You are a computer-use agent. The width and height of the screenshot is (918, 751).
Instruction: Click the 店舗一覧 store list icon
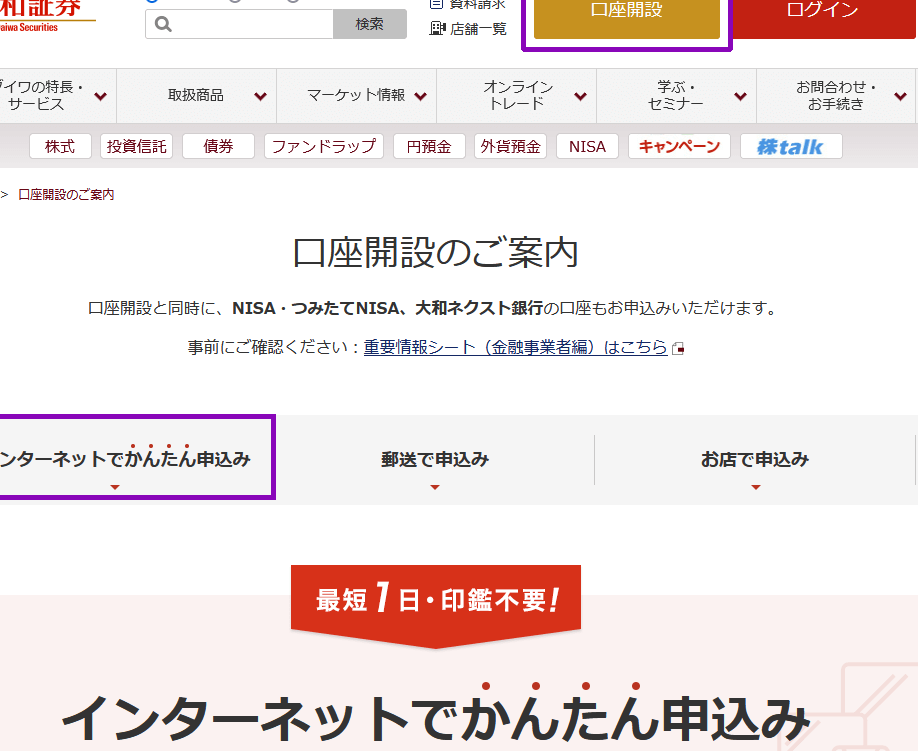(437, 28)
